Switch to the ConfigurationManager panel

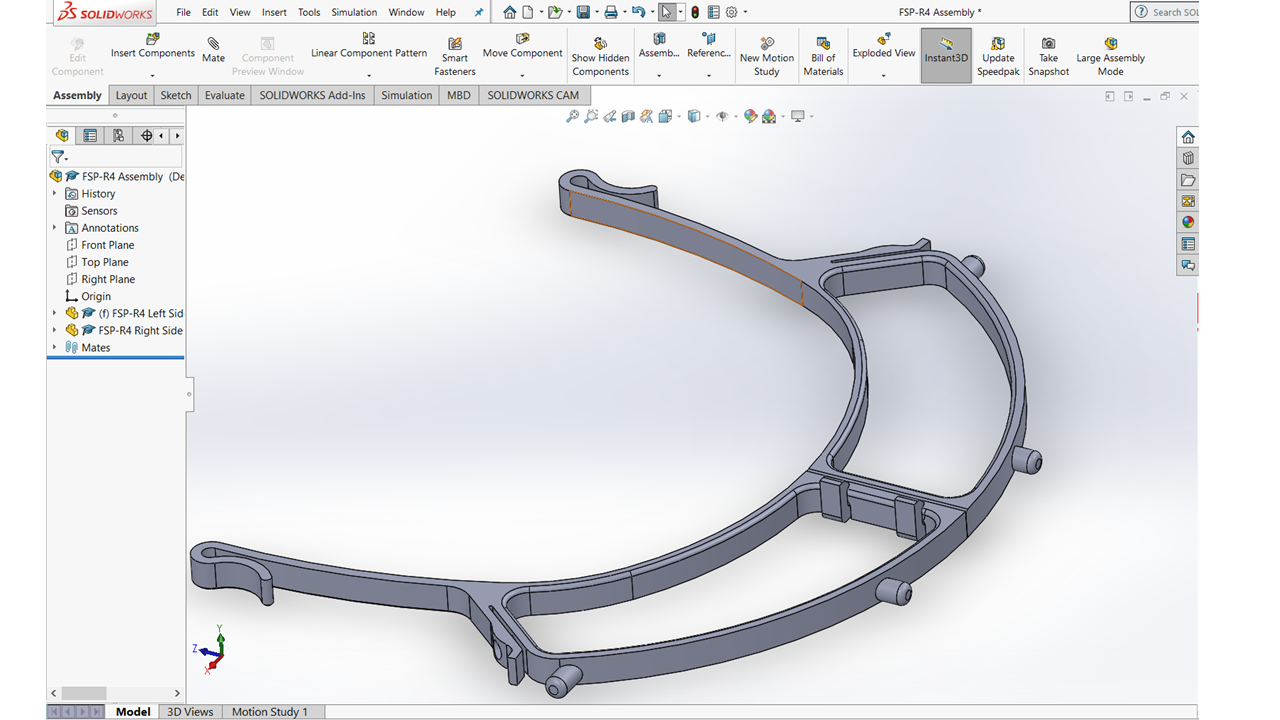click(x=118, y=136)
